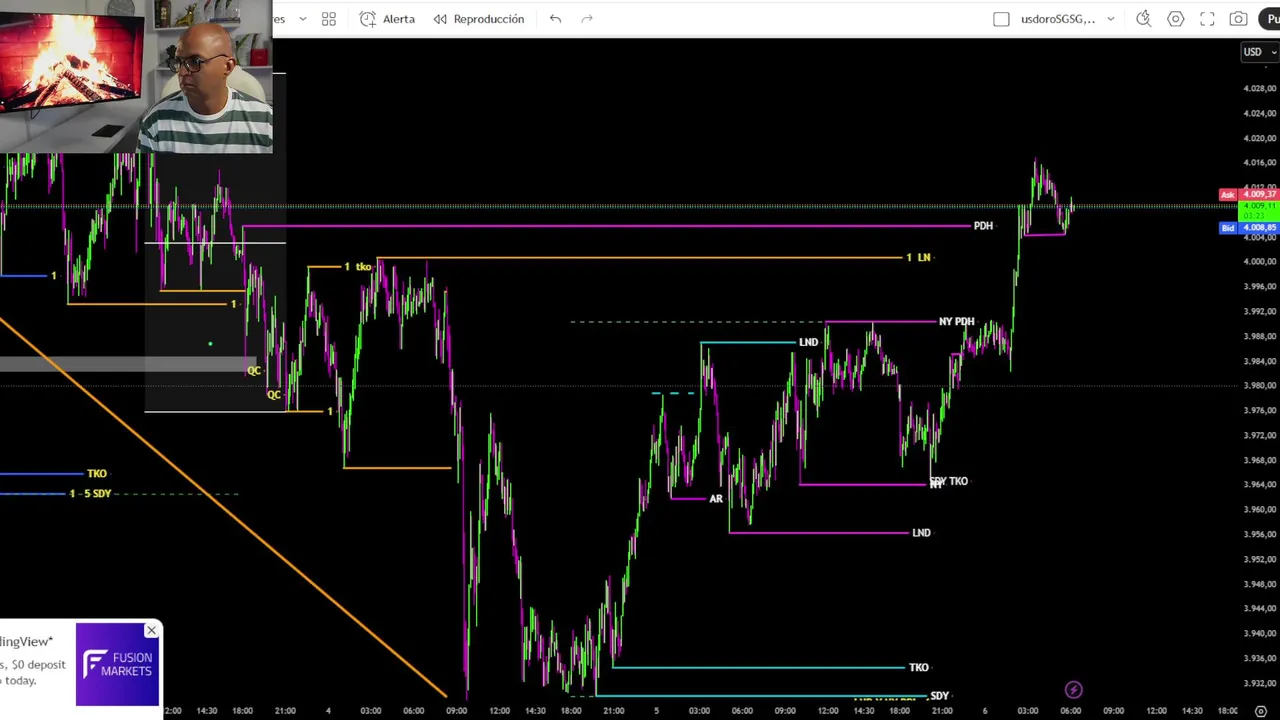The width and height of the screenshot is (1280, 720).
Task: Close the Fusion Markets ad banner
Action: click(x=151, y=630)
